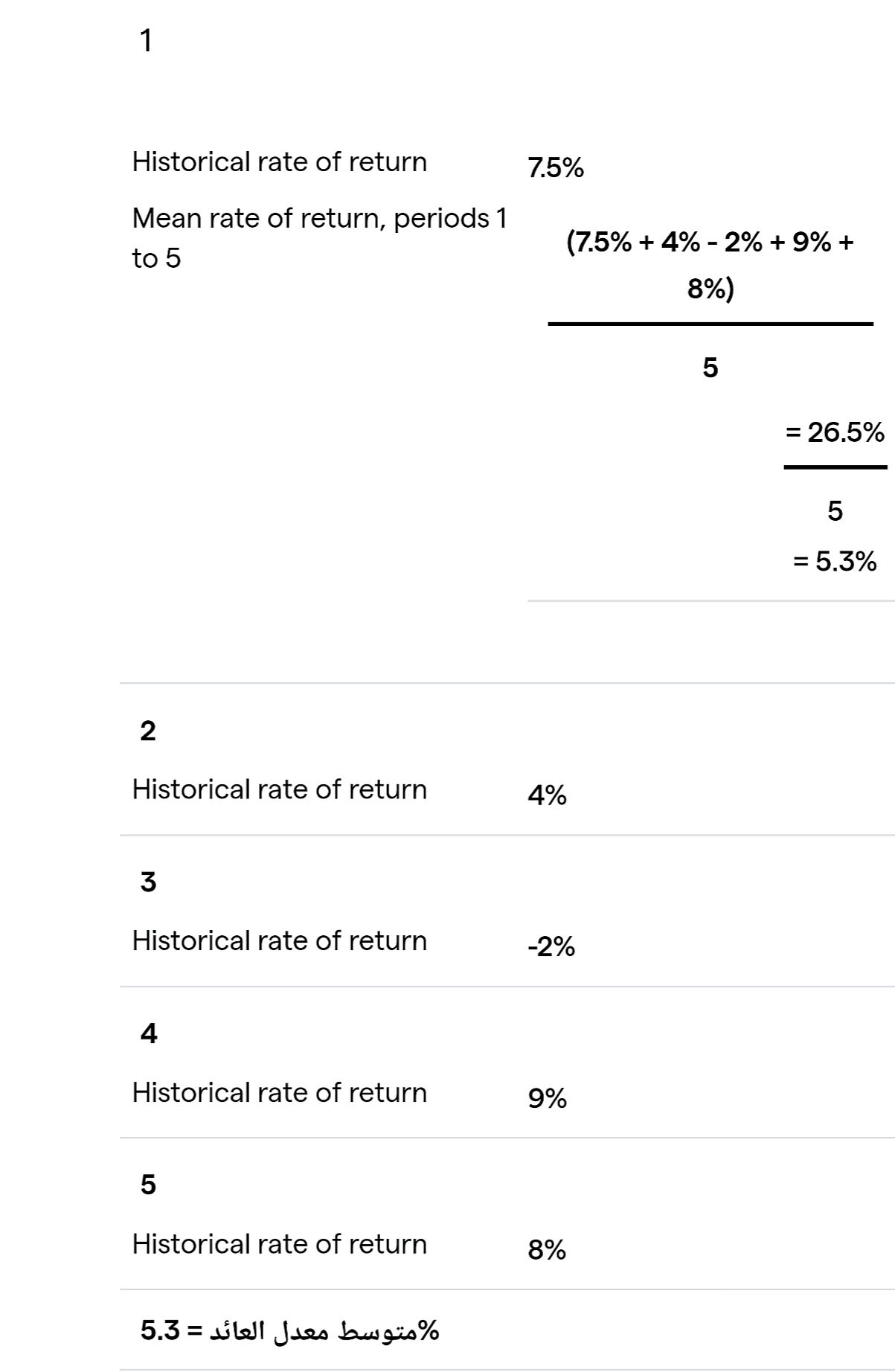This screenshot has height=1372, width=895.
Task: Click the 7.5% historical return value
Action: point(556,168)
